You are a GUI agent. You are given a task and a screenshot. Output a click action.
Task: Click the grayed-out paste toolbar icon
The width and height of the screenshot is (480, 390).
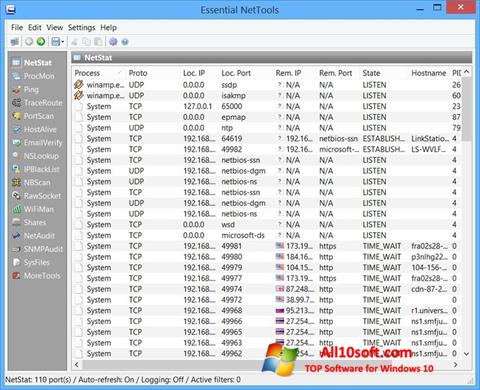[x=98, y=42]
